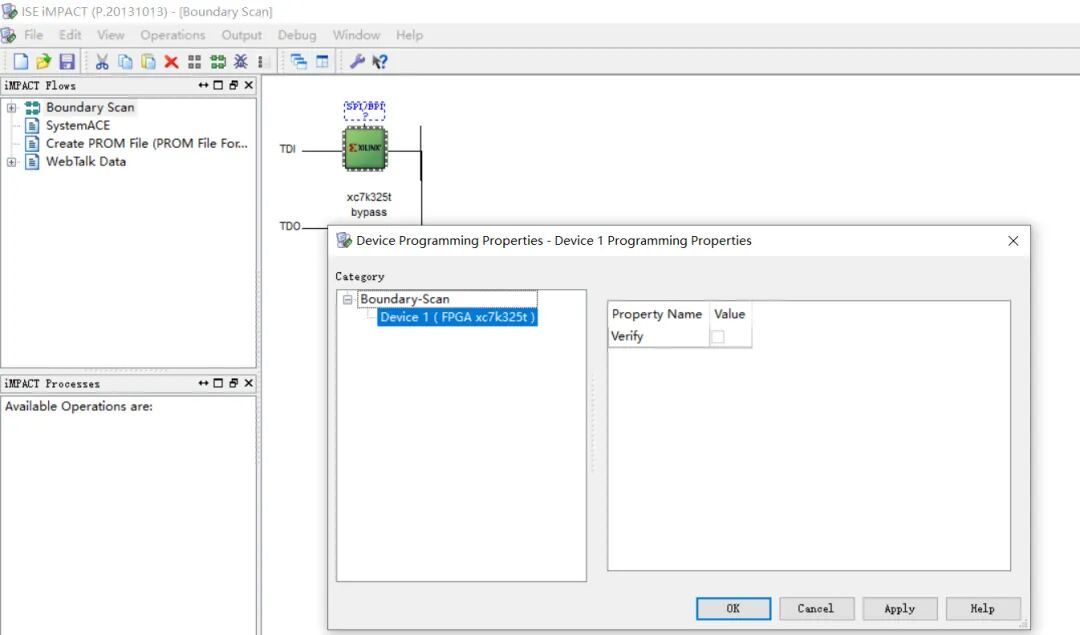Delete with the red X toolbar icon
Screen dimensions: 1080x635
tap(172, 62)
